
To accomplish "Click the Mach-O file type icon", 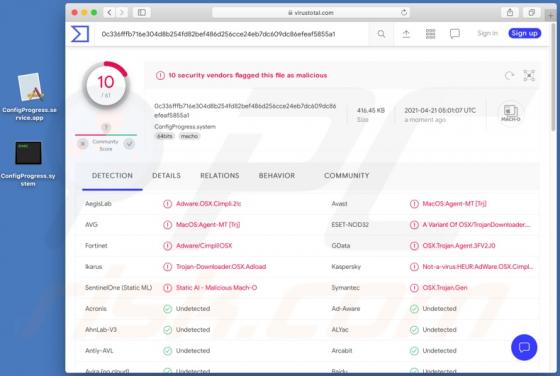I will pyautogui.click(x=510, y=113).
